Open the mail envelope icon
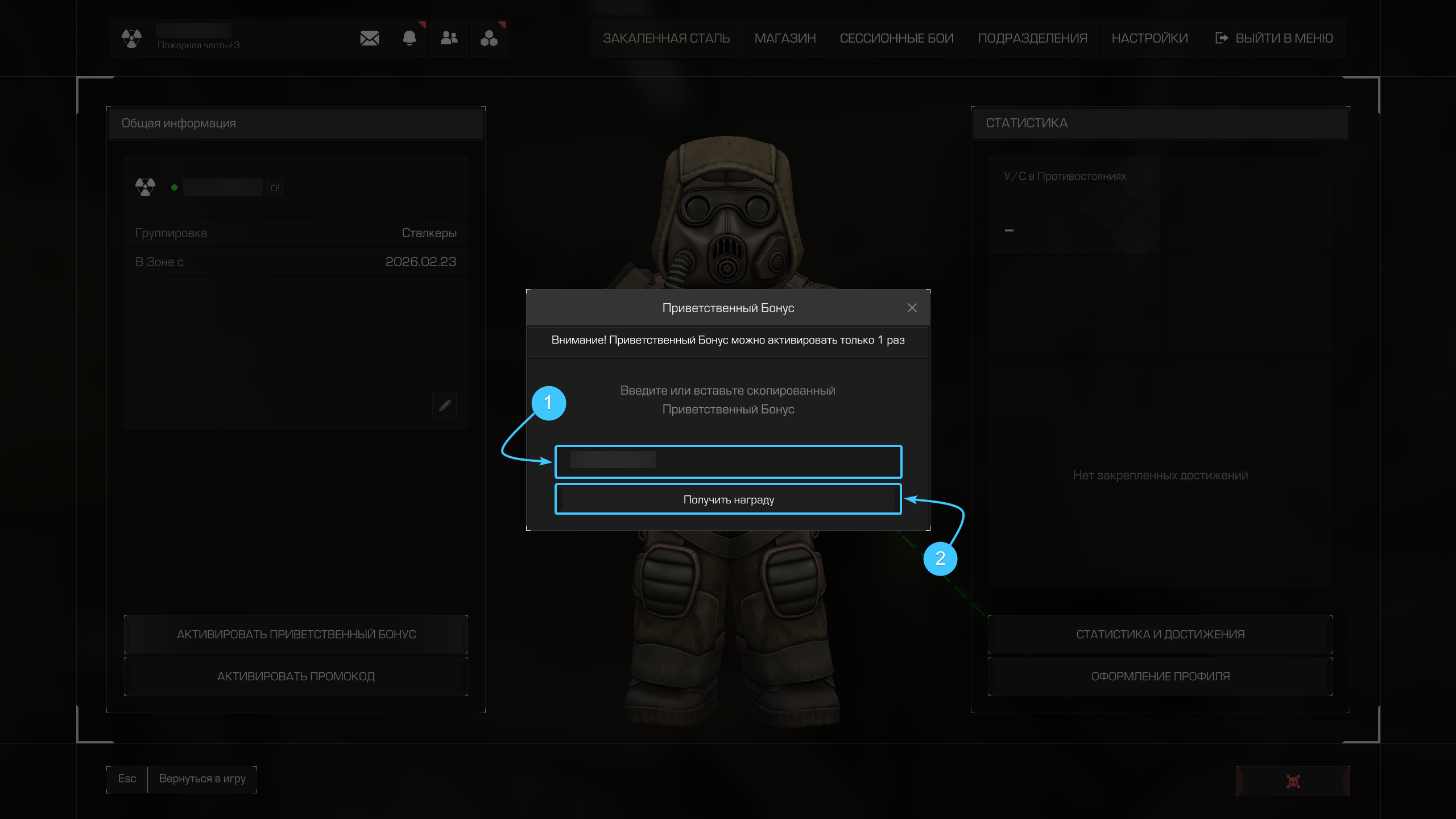 click(x=369, y=38)
